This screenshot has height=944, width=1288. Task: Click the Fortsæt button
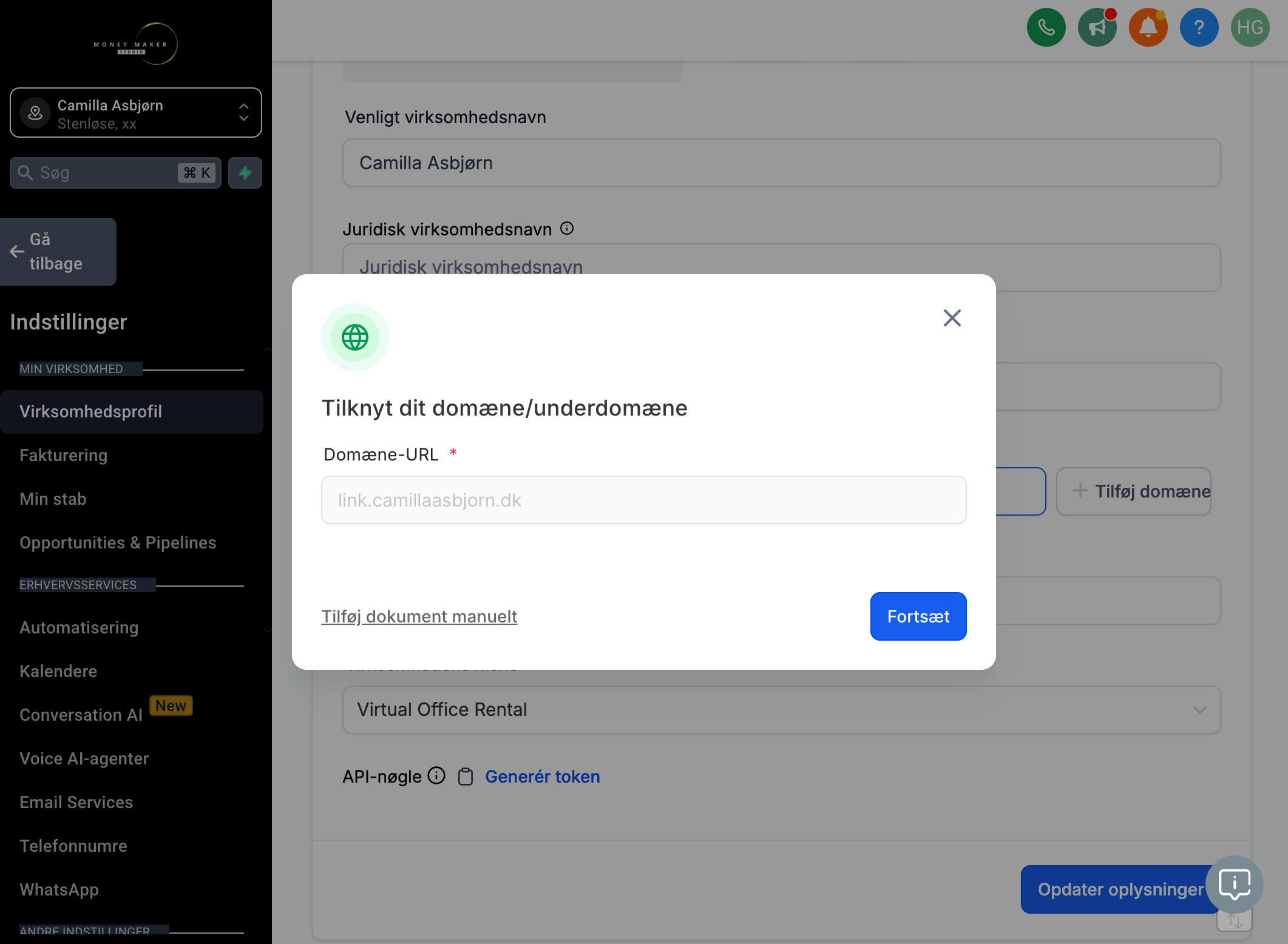tap(918, 616)
